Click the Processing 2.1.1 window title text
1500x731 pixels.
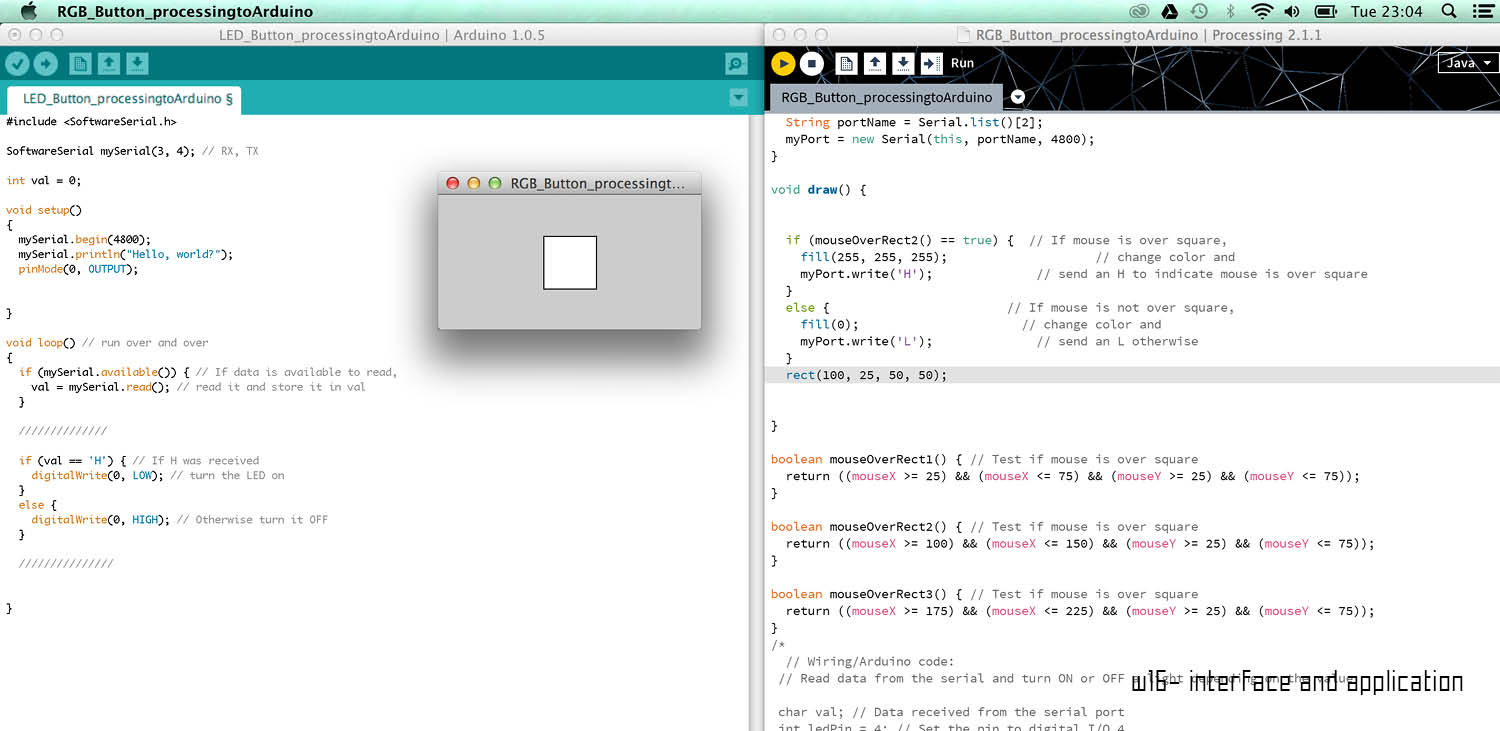pos(1149,35)
